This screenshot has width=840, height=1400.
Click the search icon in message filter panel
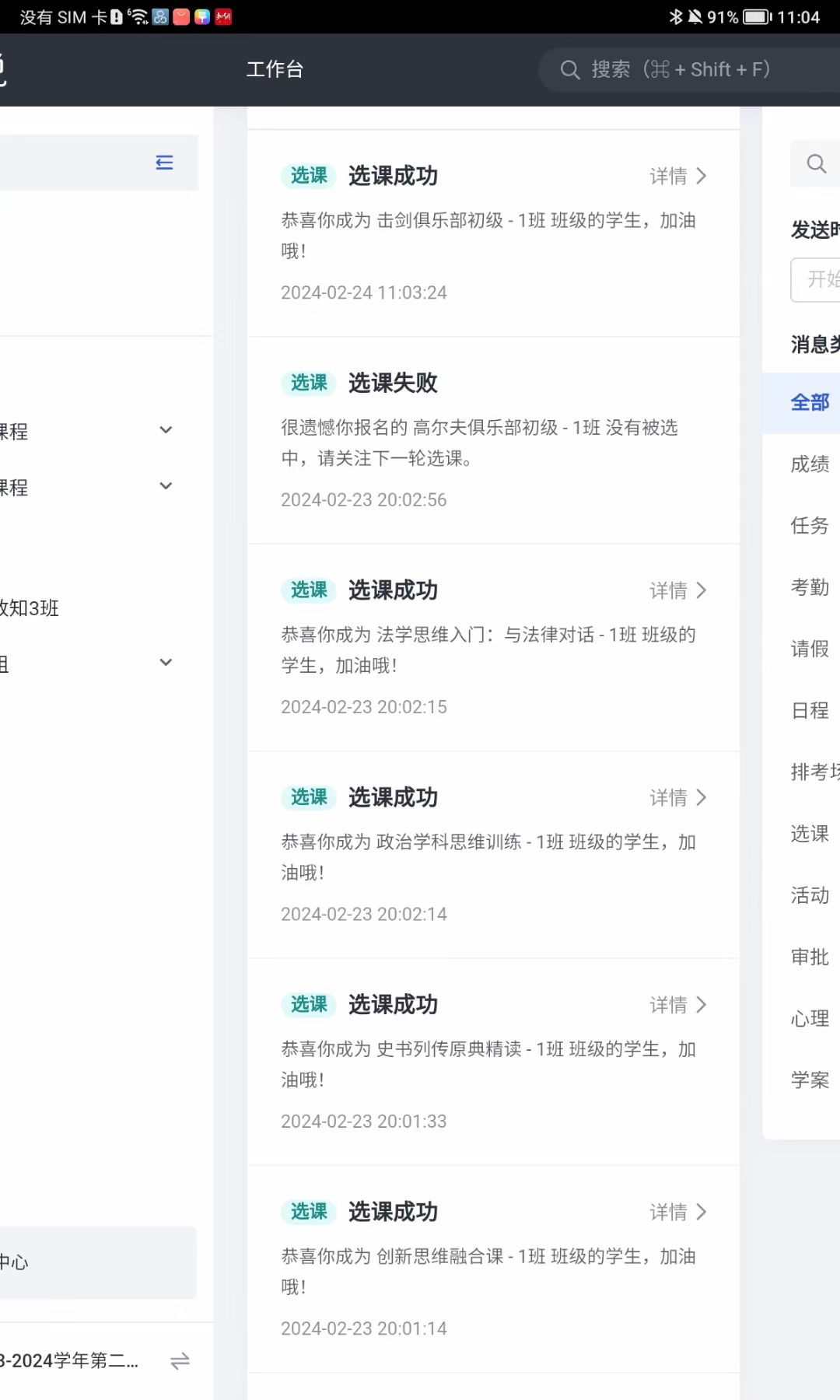pyautogui.click(x=816, y=164)
